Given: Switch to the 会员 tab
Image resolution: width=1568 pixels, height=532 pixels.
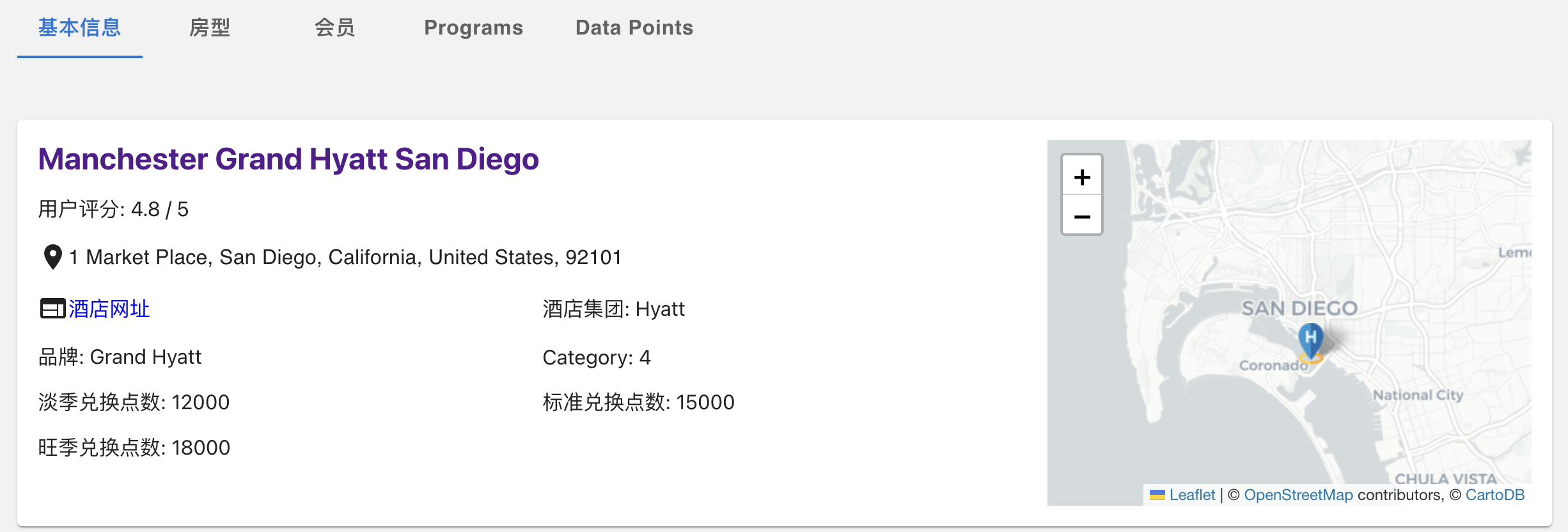Looking at the screenshot, I should click(335, 28).
